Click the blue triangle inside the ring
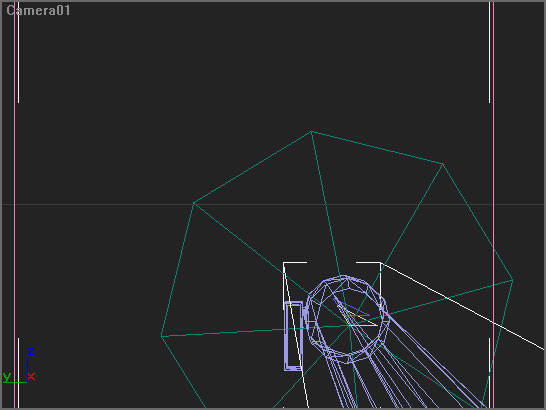 352,307
